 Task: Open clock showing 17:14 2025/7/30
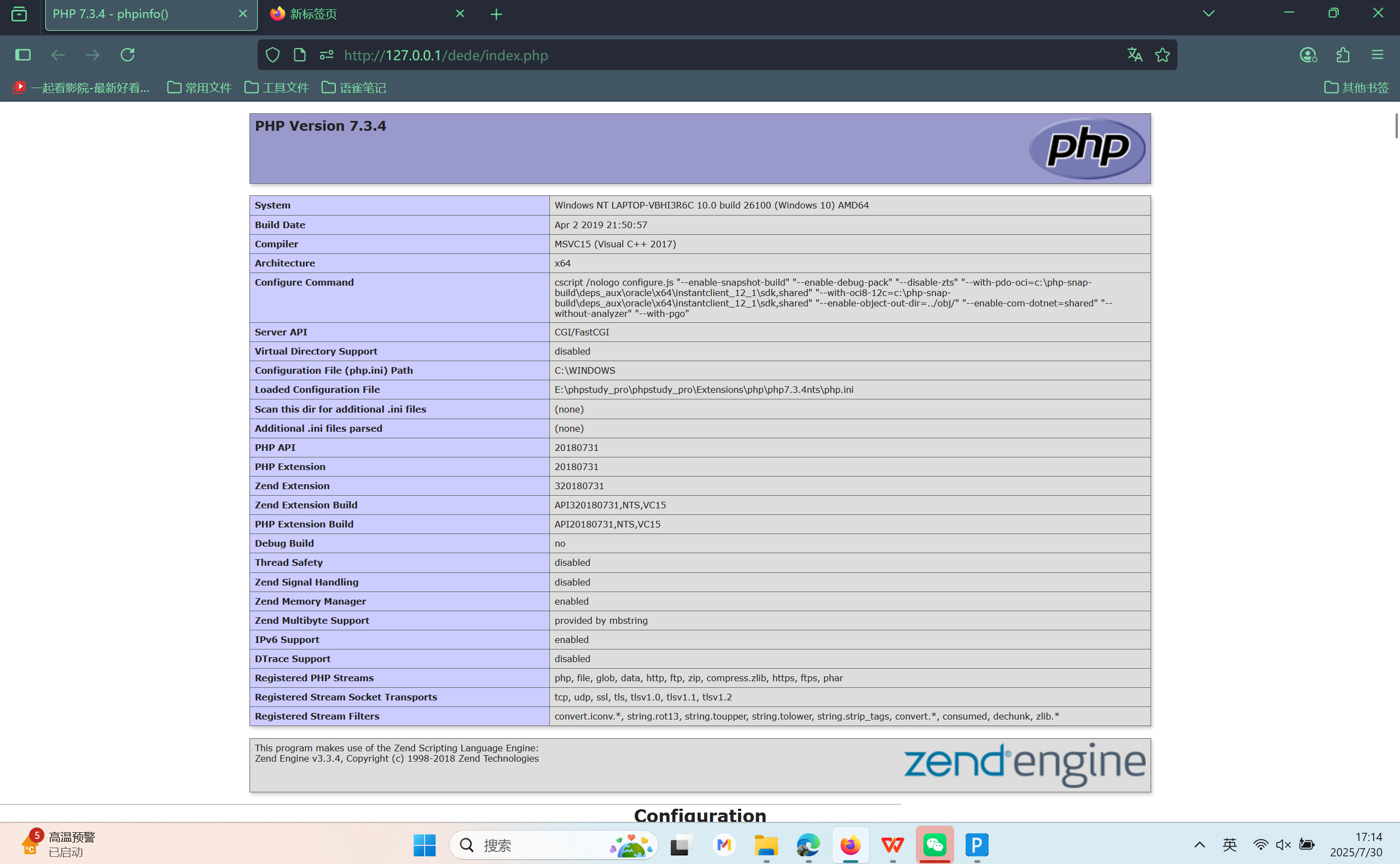pos(1356,844)
